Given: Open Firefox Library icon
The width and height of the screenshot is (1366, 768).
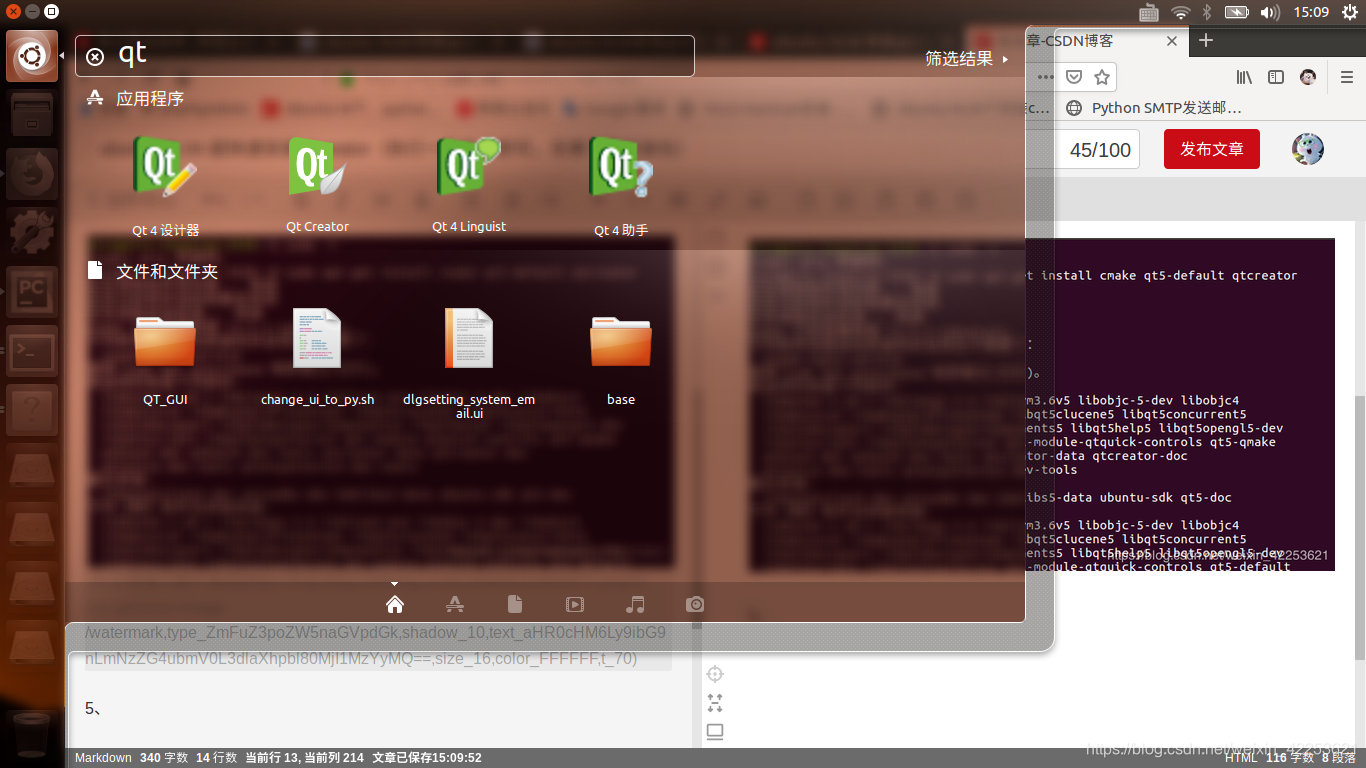Looking at the screenshot, I should [x=1245, y=77].
